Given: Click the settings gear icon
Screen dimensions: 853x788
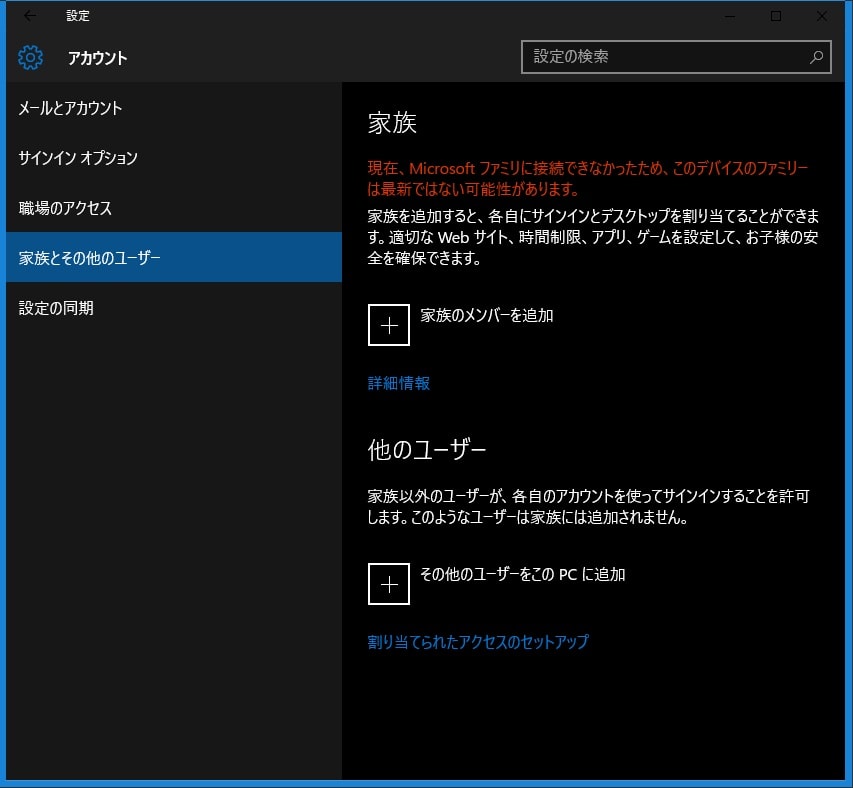Looking at the screenshot, I should click(x=30, y=57).
